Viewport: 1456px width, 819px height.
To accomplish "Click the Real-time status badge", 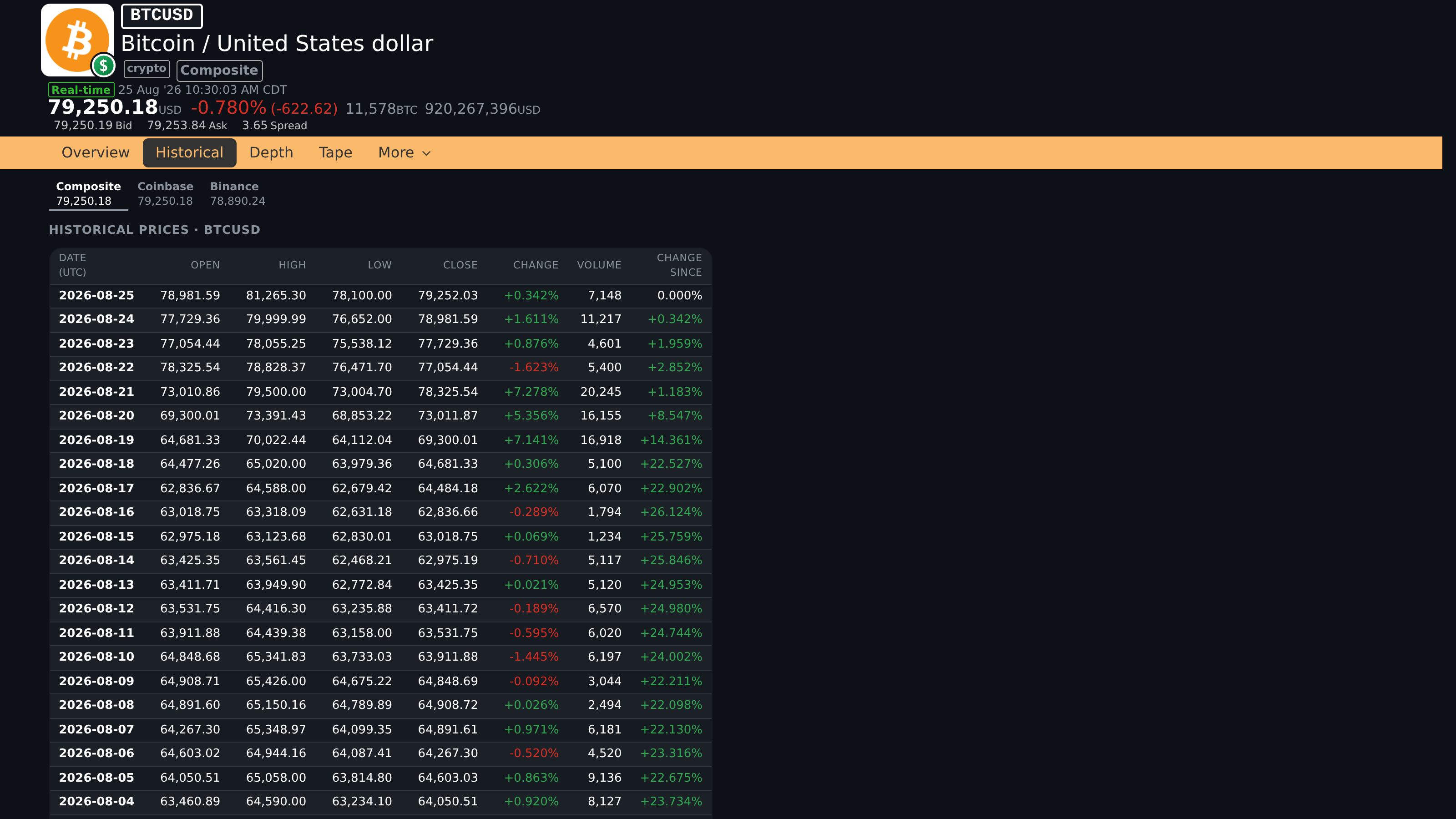I will [81, 90].
